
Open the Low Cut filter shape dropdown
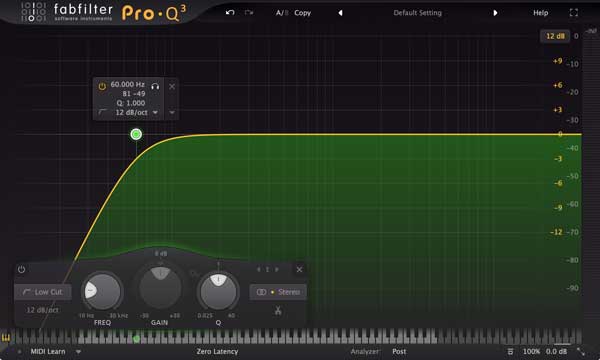43,292
